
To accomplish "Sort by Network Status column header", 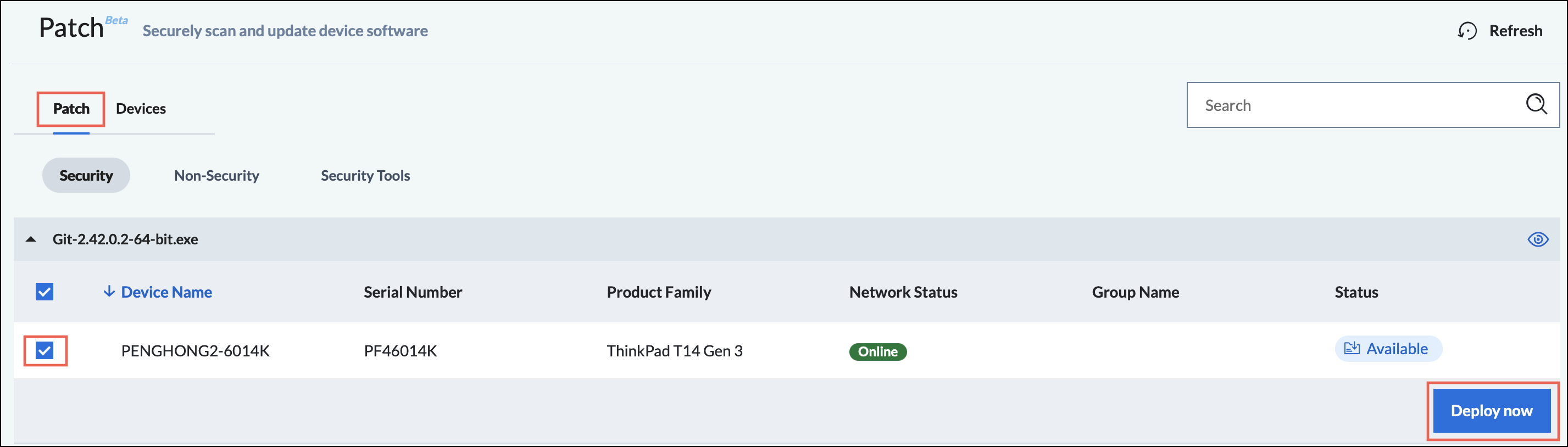I will [x=903, y=292].
